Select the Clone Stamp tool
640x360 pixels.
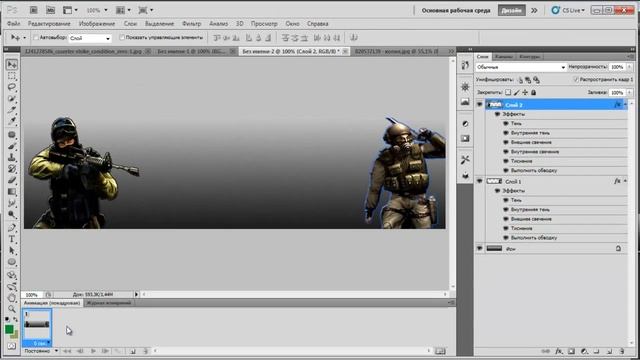[12, 158]
